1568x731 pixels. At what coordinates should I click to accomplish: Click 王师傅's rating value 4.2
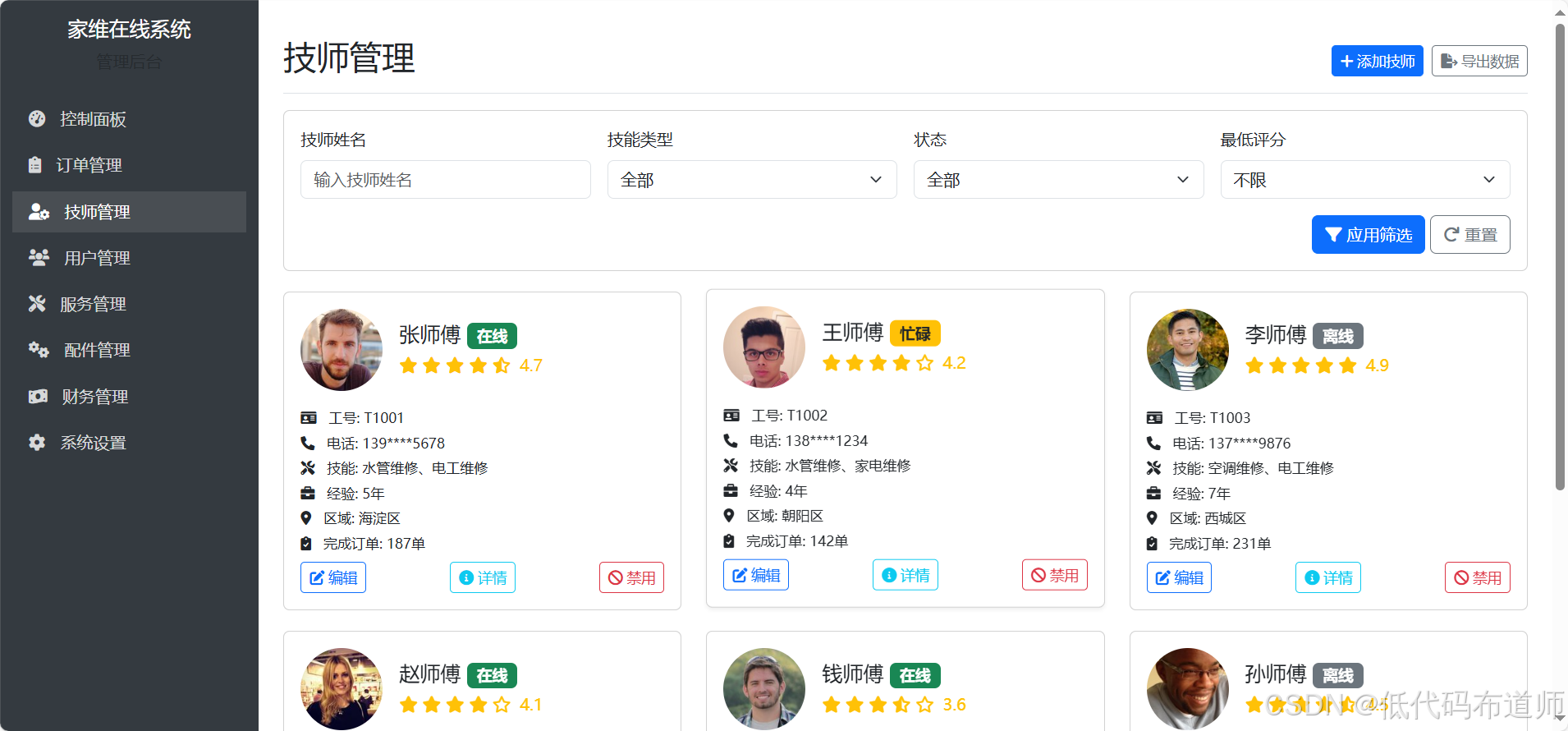coord(954,363)
